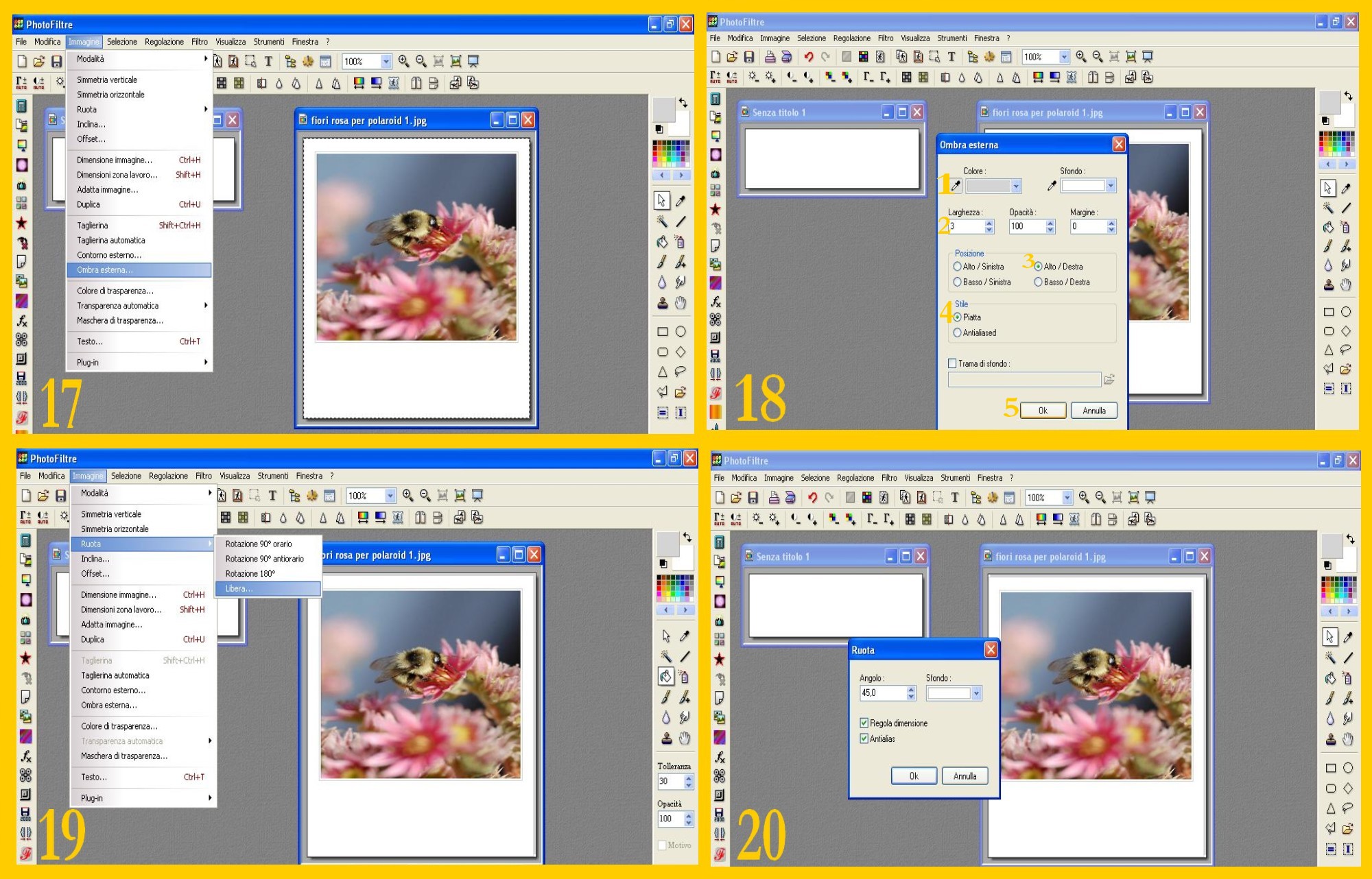Click the eyedropper beside Colore in Ombra esterna

click(x=956, y=186)
